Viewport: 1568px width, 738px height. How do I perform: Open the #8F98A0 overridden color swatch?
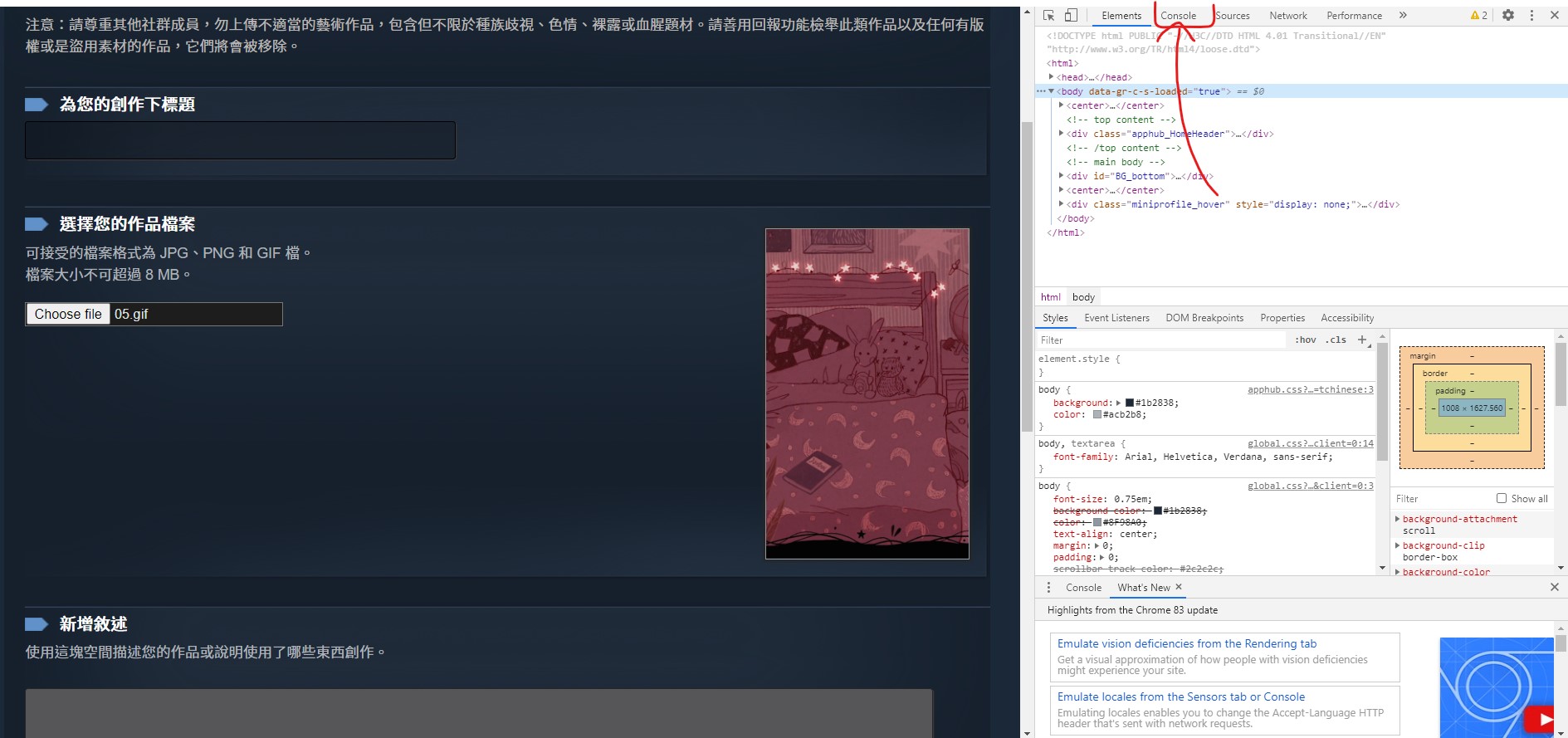1097,522
